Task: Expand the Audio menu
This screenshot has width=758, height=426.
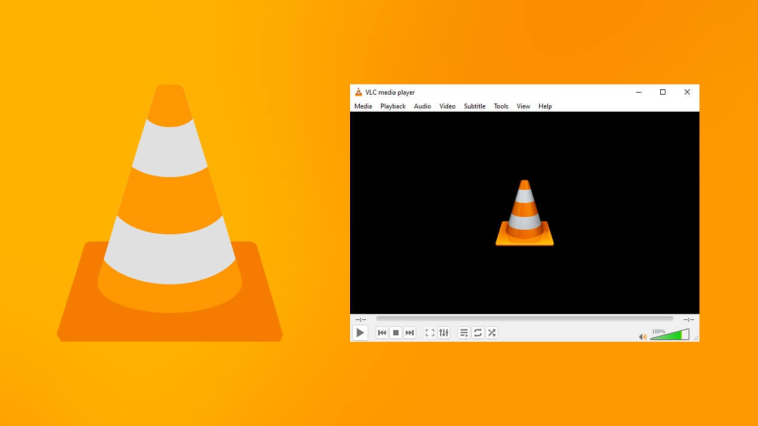Action: pyautogui.click(x=423, y=106)
